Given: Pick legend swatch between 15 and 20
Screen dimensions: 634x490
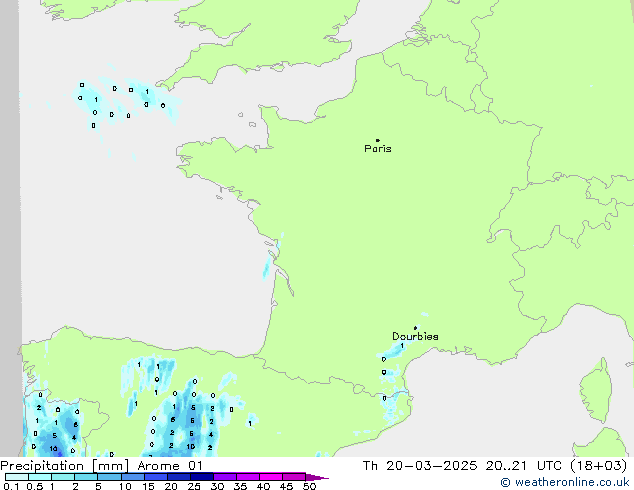Looking at the screenshot, I should tap(156, 477).
